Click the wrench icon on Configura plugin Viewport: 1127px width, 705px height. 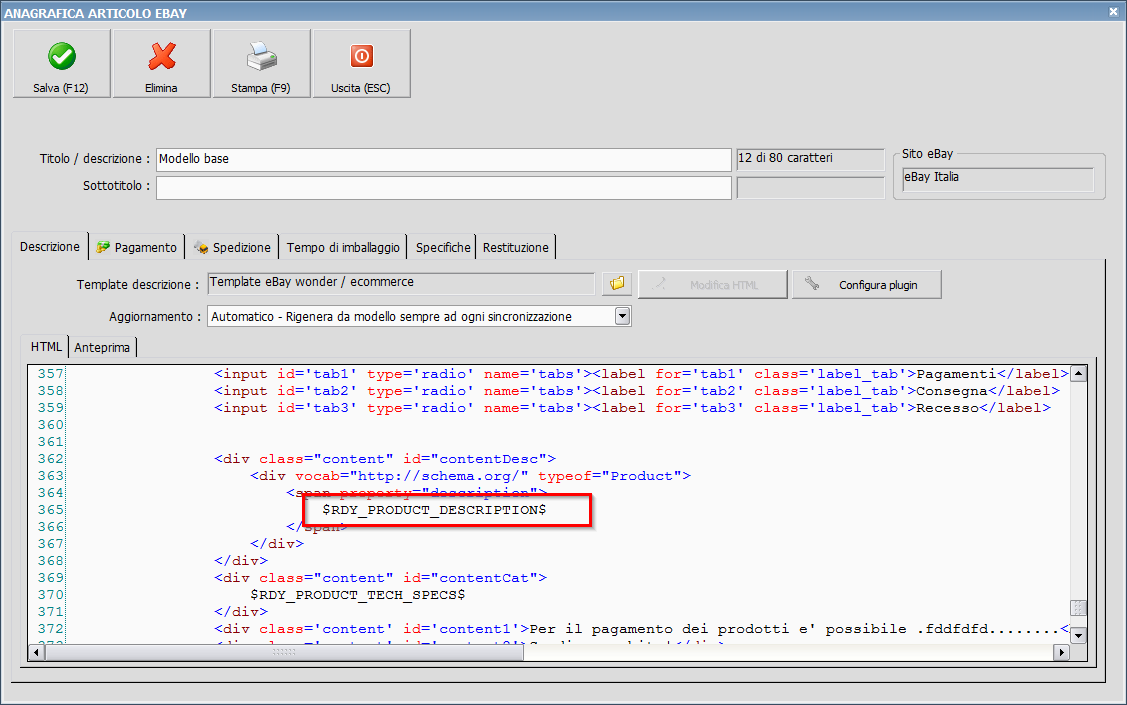click(814, 285)
